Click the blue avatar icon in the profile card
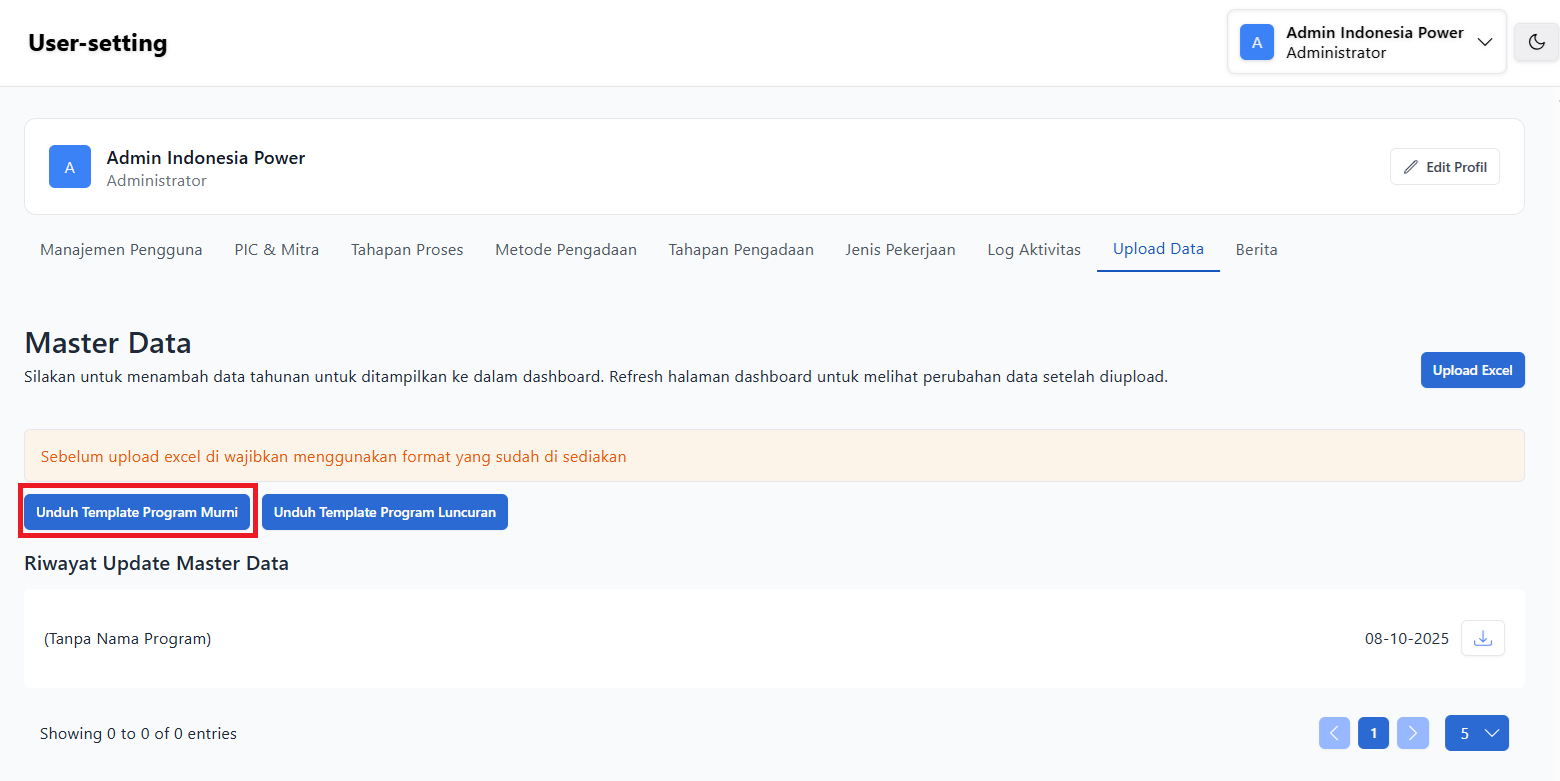 (x=70, y=167)
